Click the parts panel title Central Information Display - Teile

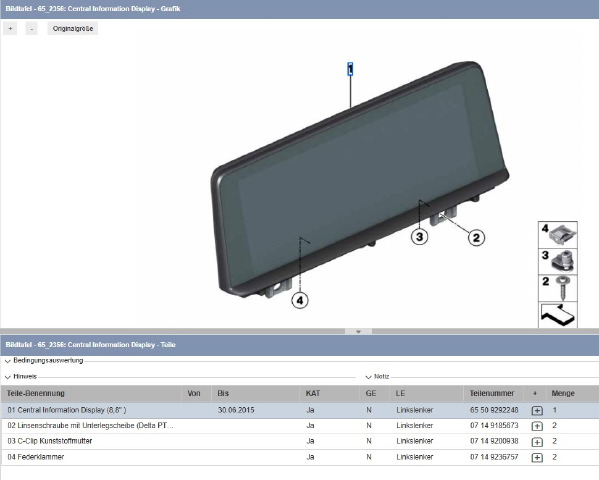(x=91, y=345)
